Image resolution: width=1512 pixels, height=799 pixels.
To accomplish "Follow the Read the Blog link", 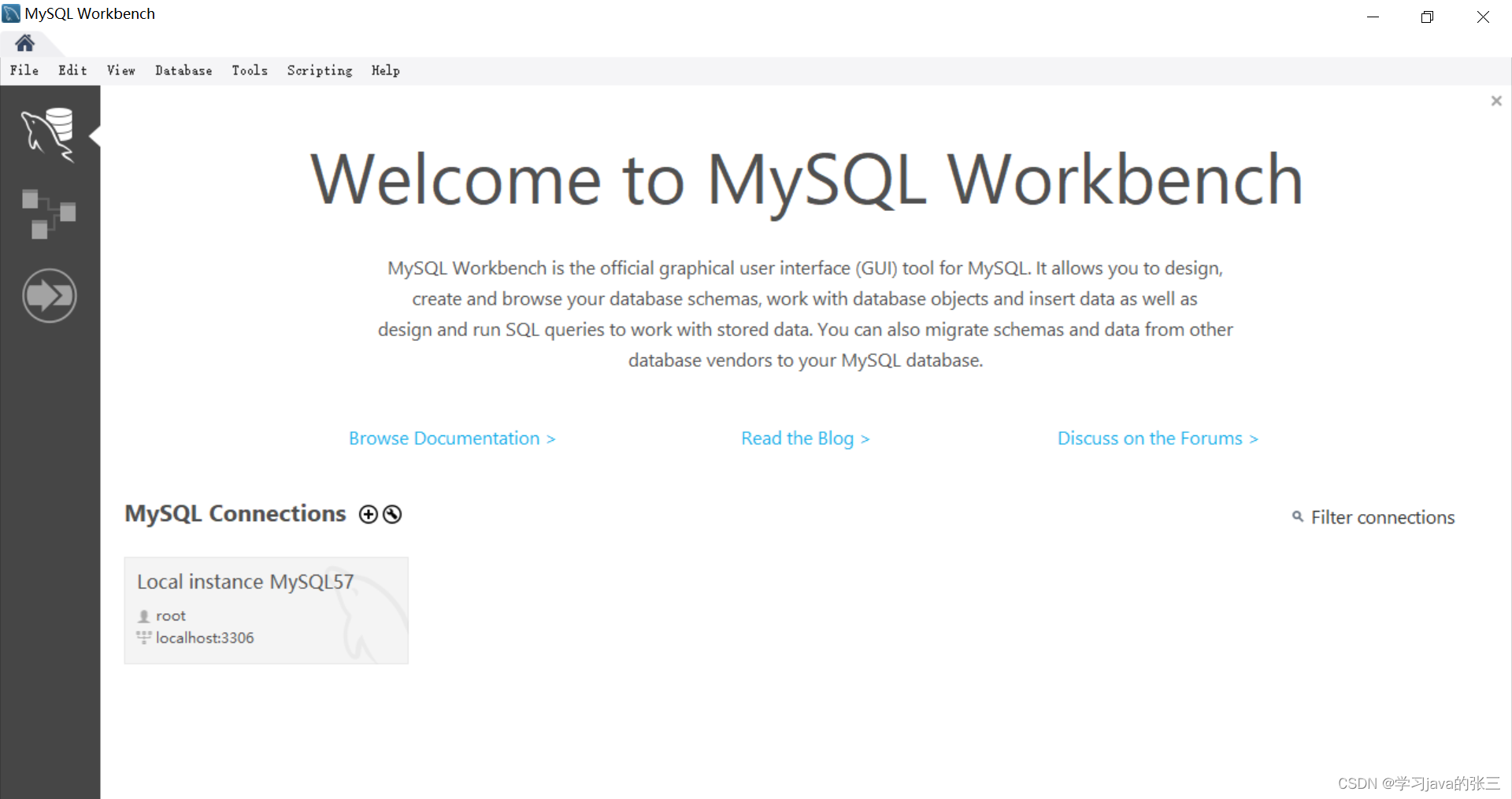I will click(805, 438).
